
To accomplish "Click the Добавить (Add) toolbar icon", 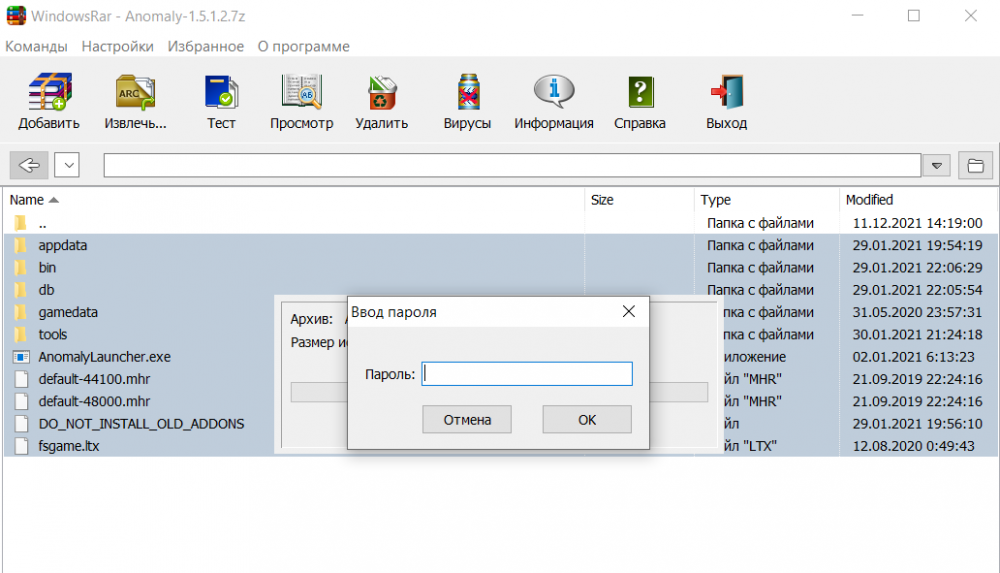I will pyautogui.click(x=50, y=93).
